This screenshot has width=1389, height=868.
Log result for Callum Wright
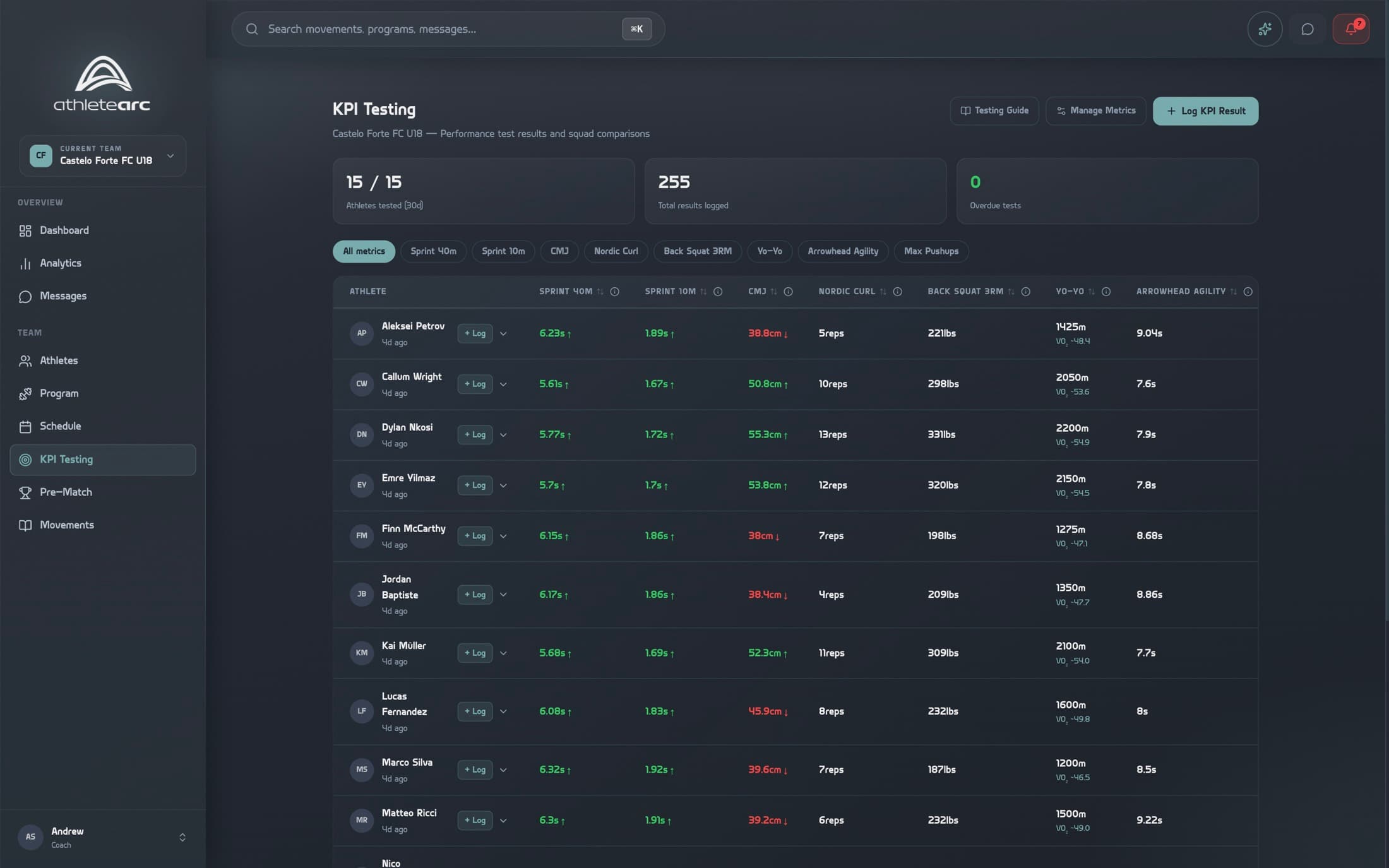475,384
